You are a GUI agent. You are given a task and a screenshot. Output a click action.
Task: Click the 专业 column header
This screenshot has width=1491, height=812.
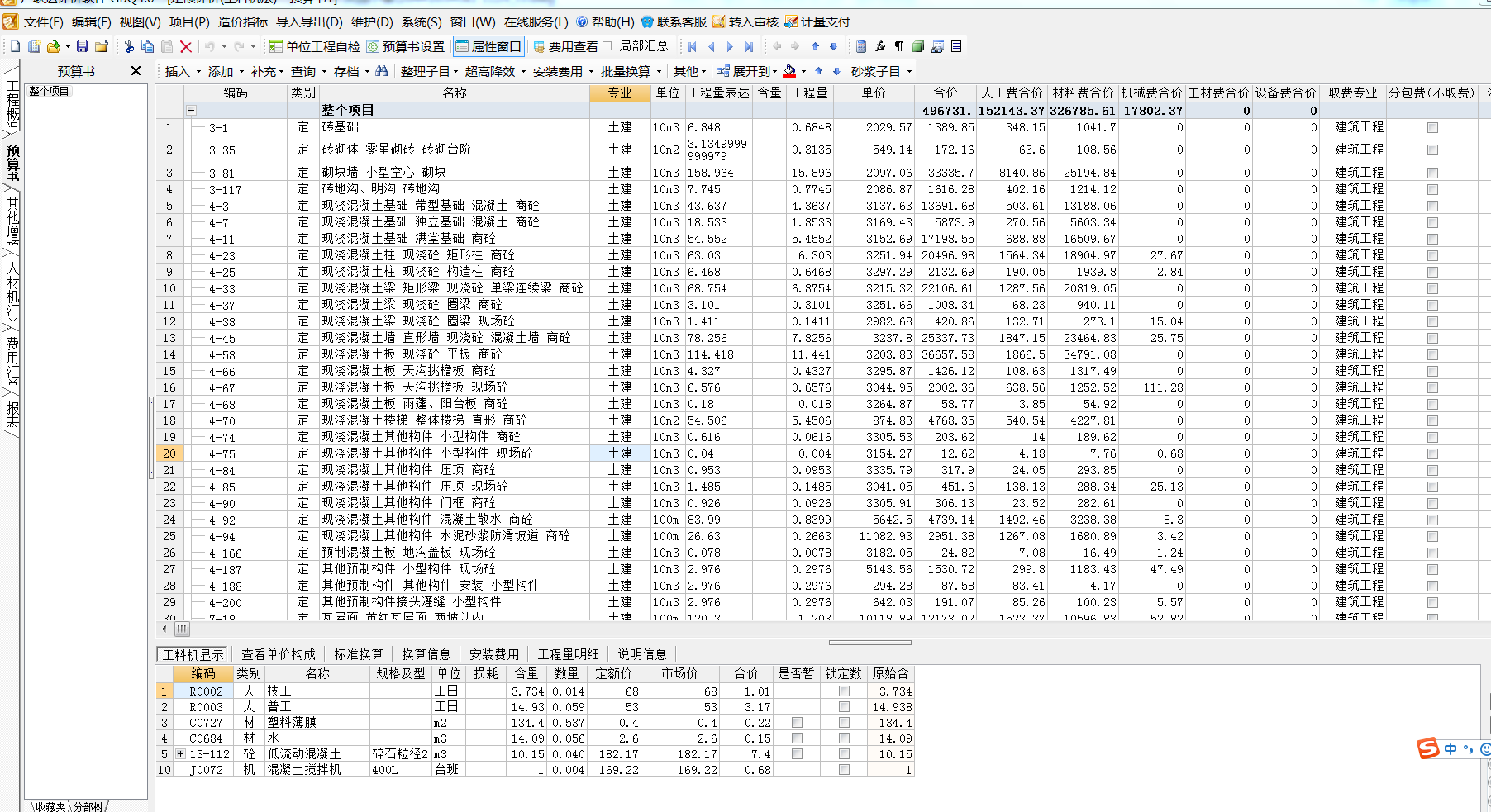(620, 93)
